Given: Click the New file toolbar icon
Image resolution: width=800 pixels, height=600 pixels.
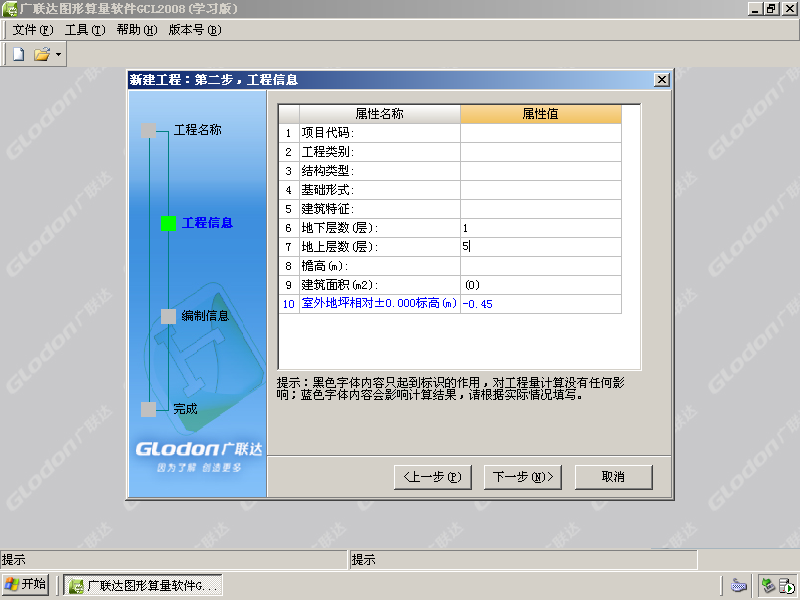Looking at the screenshot, I should pos(18,54).
